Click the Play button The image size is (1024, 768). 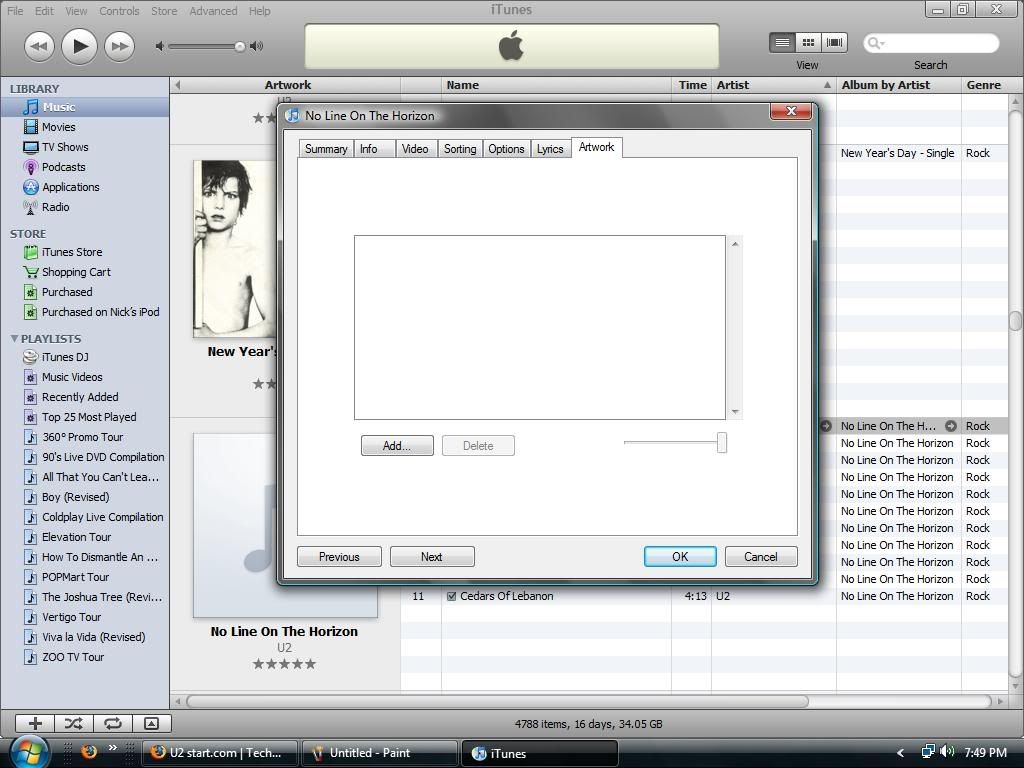pos(80,46)
